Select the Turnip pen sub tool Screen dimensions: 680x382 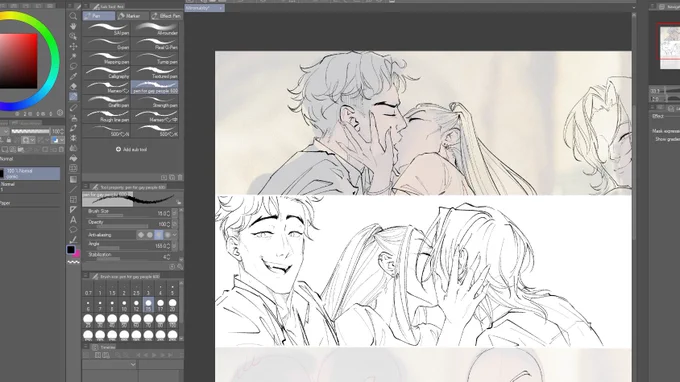click(155, 59)
